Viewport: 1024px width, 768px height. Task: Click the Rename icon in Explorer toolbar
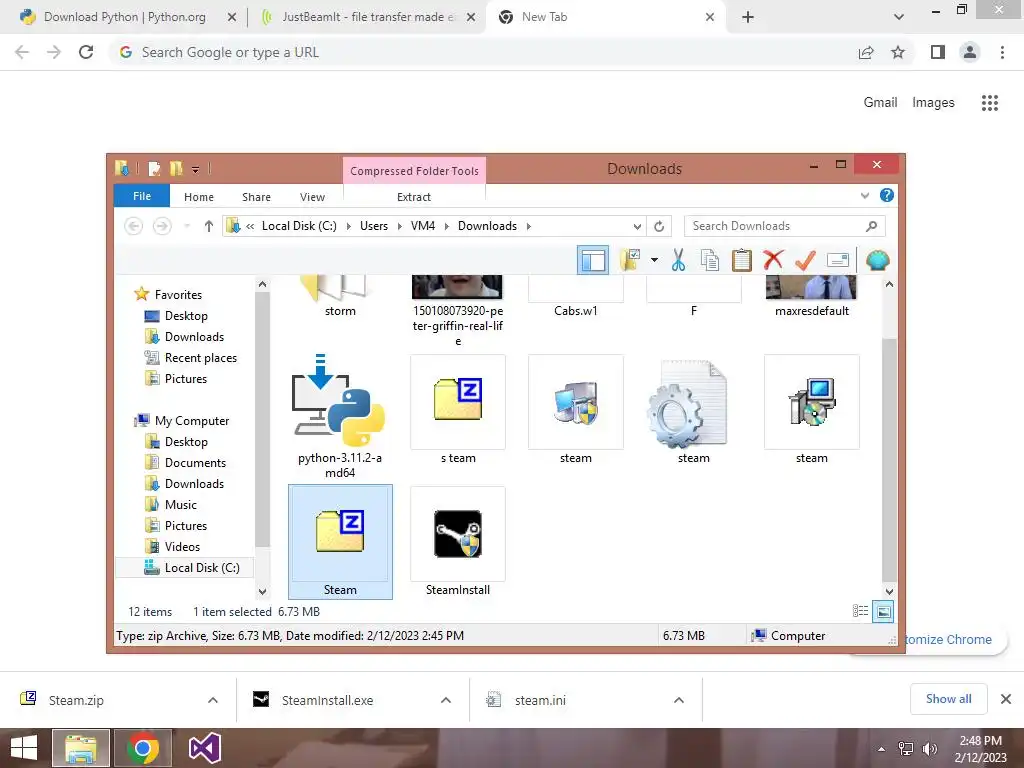(x=837, y=260)
